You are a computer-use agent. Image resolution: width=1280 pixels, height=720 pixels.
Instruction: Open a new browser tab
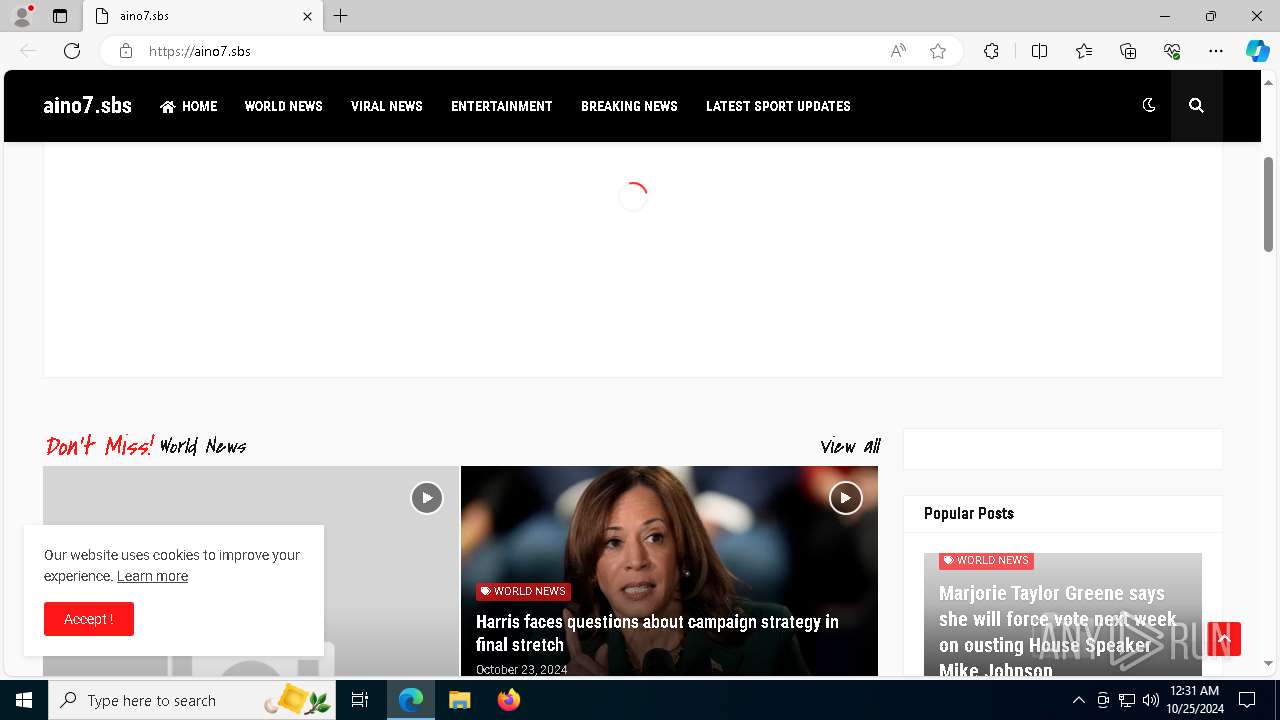(341, 16)
